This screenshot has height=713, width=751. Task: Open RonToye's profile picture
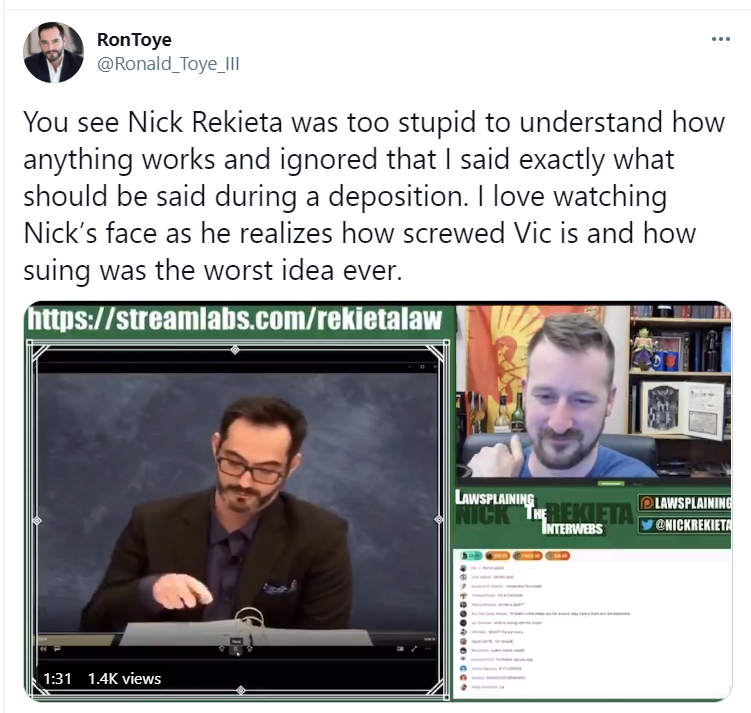pos(53,52)
